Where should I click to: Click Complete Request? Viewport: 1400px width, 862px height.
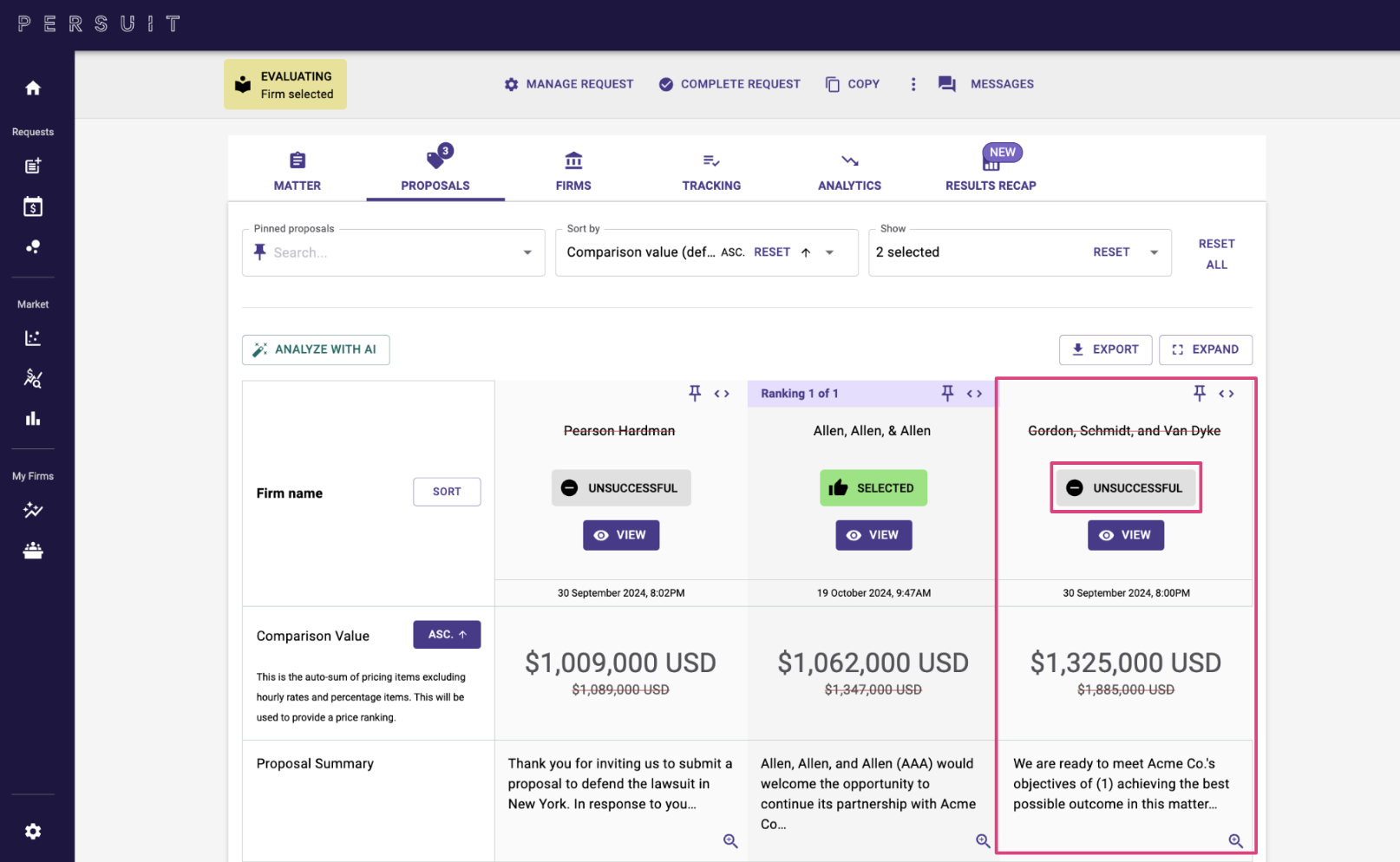729,84
